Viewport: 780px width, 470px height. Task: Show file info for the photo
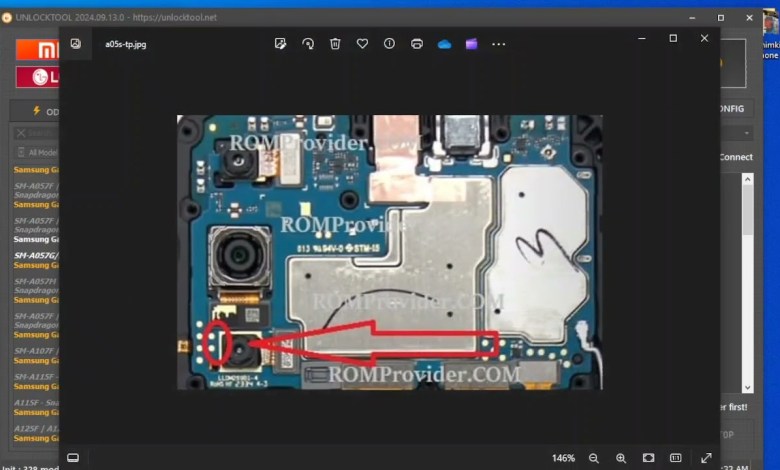click(390, 44)
